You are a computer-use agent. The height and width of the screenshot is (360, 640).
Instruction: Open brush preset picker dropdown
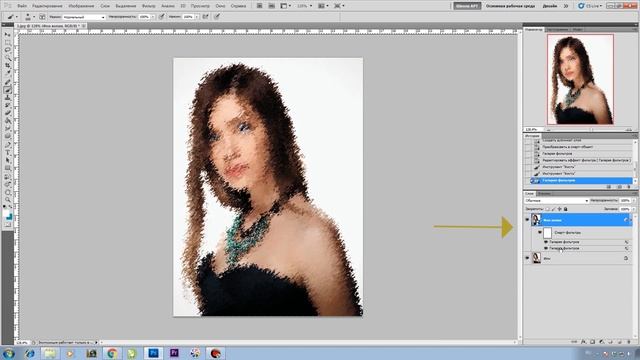(34, 17)
